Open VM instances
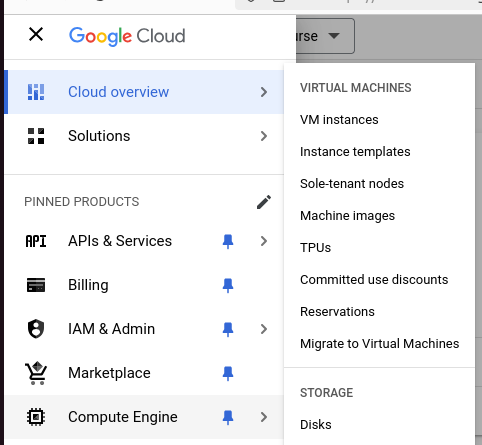The width and height of the screenshot is (482, 445). click(x=379, y=120)
